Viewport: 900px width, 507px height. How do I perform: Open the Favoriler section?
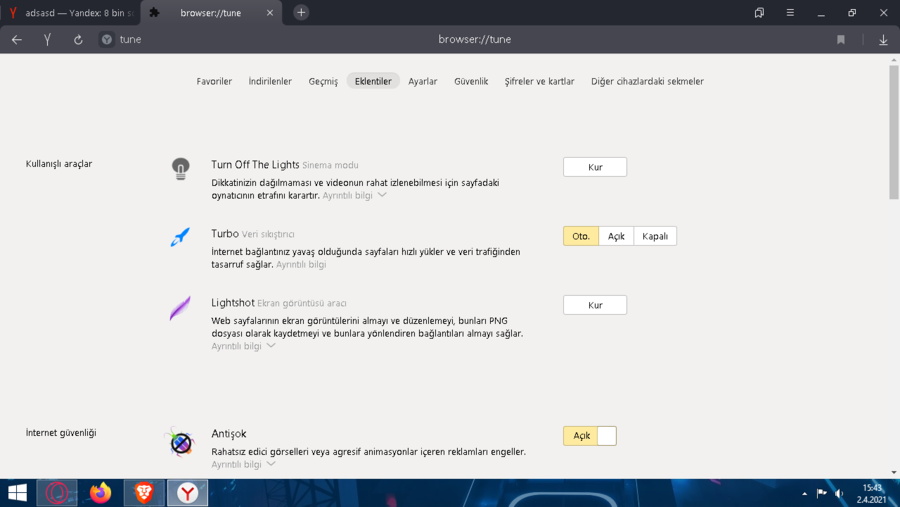pyautogui.click(x=214, y=82)
